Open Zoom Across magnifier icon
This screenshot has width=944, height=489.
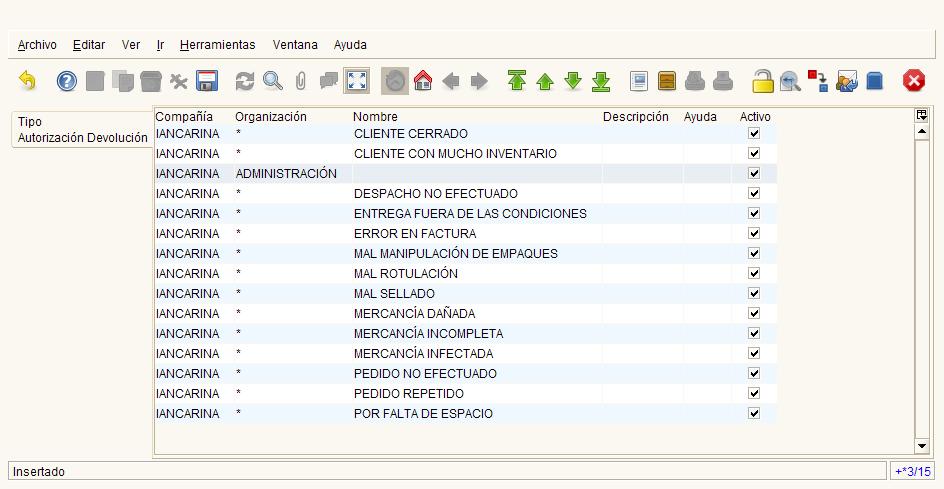[790, 81]
